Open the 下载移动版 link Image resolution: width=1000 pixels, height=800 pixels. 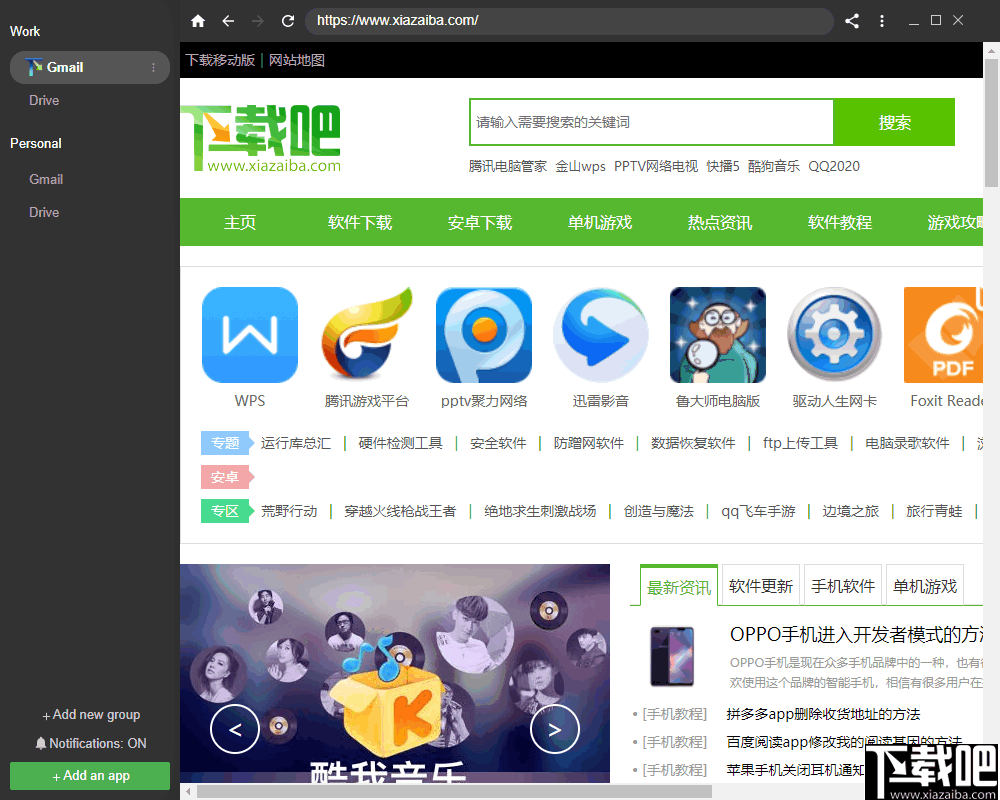click(220, 61)
